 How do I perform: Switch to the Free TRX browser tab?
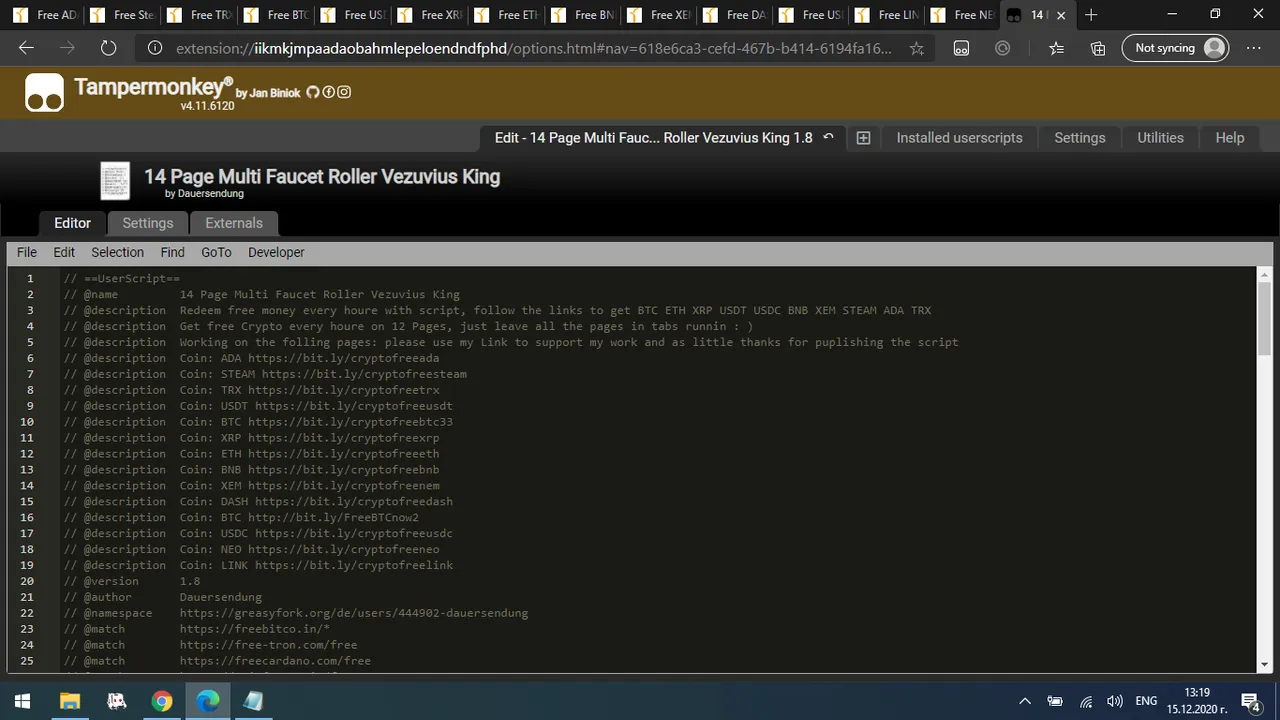[200, 15]
